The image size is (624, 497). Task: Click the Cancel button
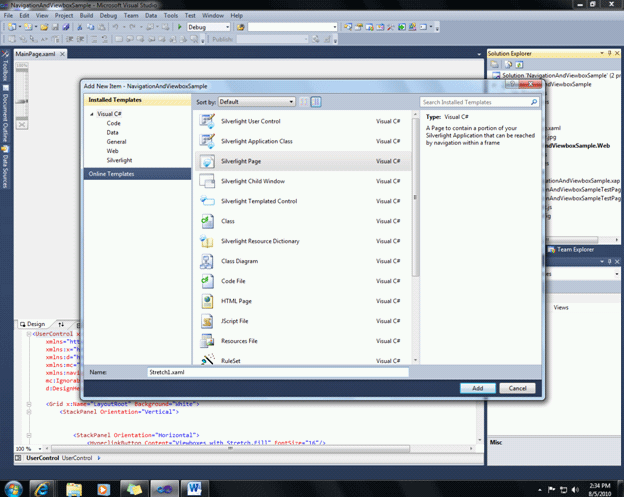click(x=517, y=388)
